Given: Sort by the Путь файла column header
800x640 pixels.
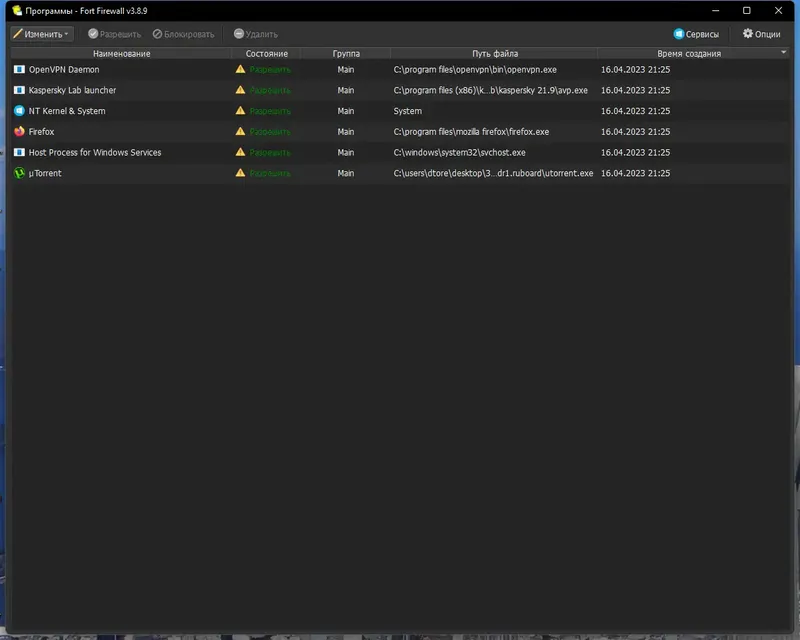Looking at the screenshot, I should 494,54.
